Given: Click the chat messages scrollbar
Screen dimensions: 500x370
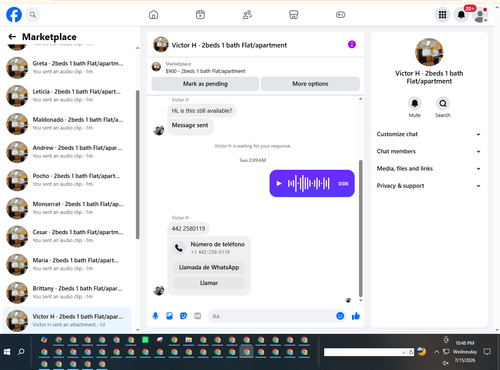Looking at the screenshot, I should pyautogui.click(x=360, y=228).
